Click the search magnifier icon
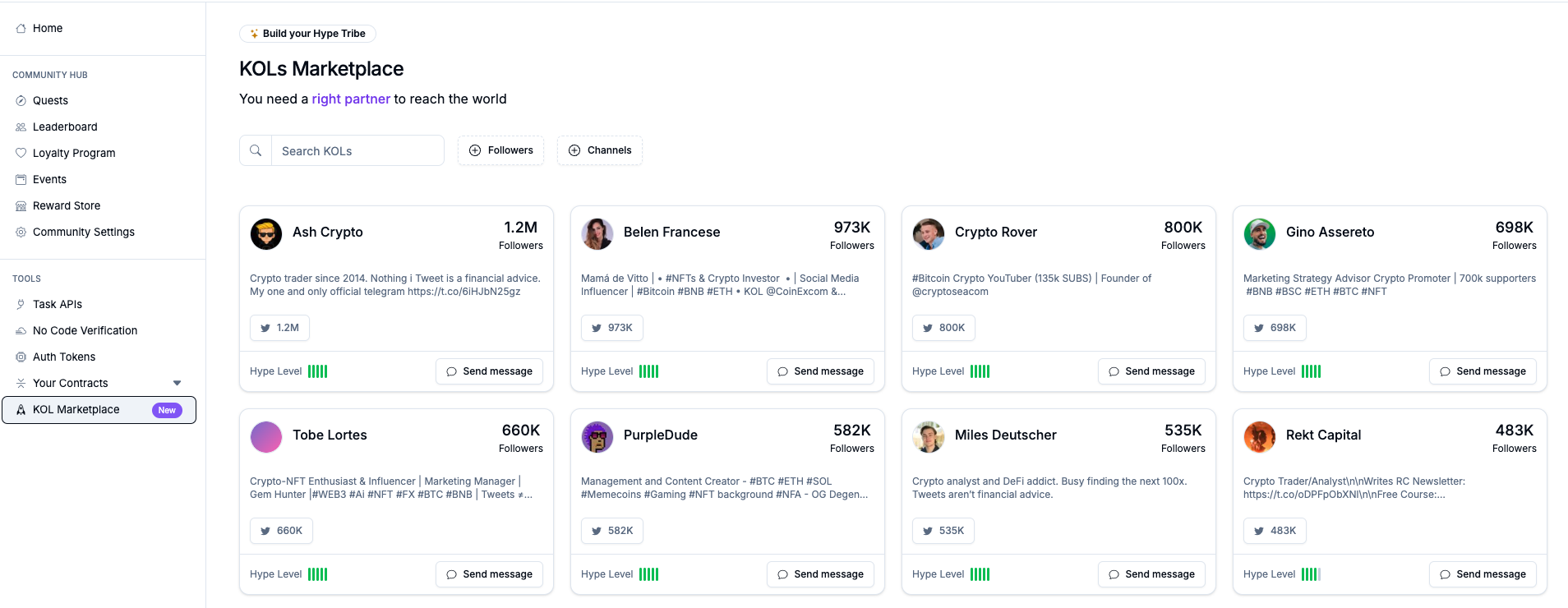Screen dimensions: 1568x608 coord(256,150)
